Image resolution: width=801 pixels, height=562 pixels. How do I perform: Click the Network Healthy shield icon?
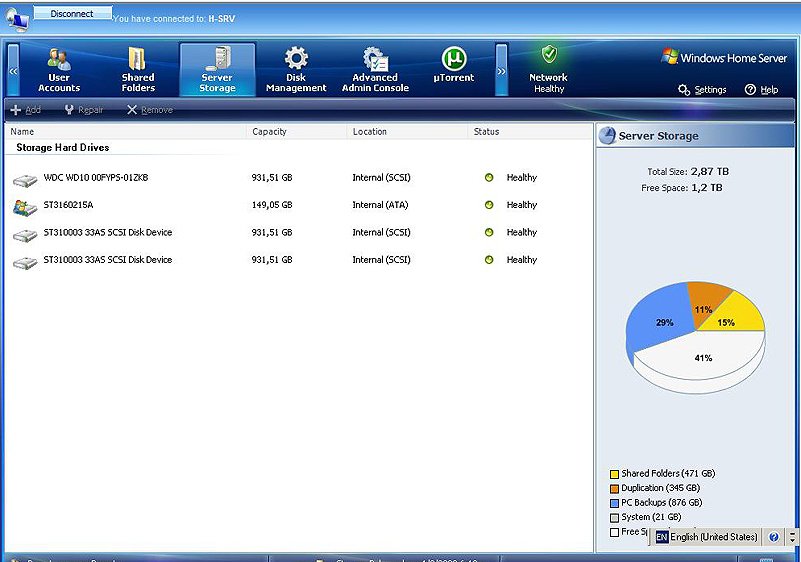548,56
